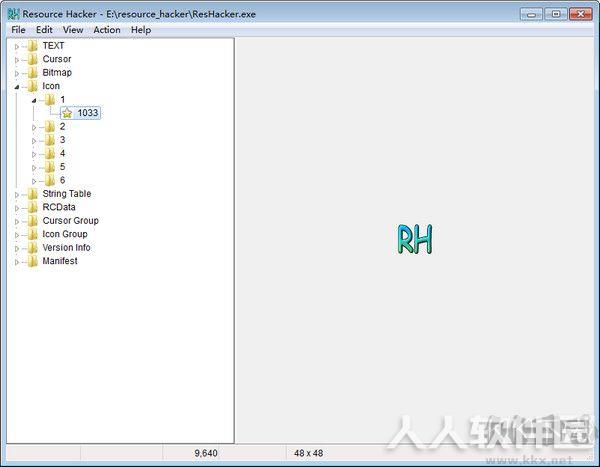Click the Manifest folder icon
This screenshot has width=600, height=467.
coord(33,261)
